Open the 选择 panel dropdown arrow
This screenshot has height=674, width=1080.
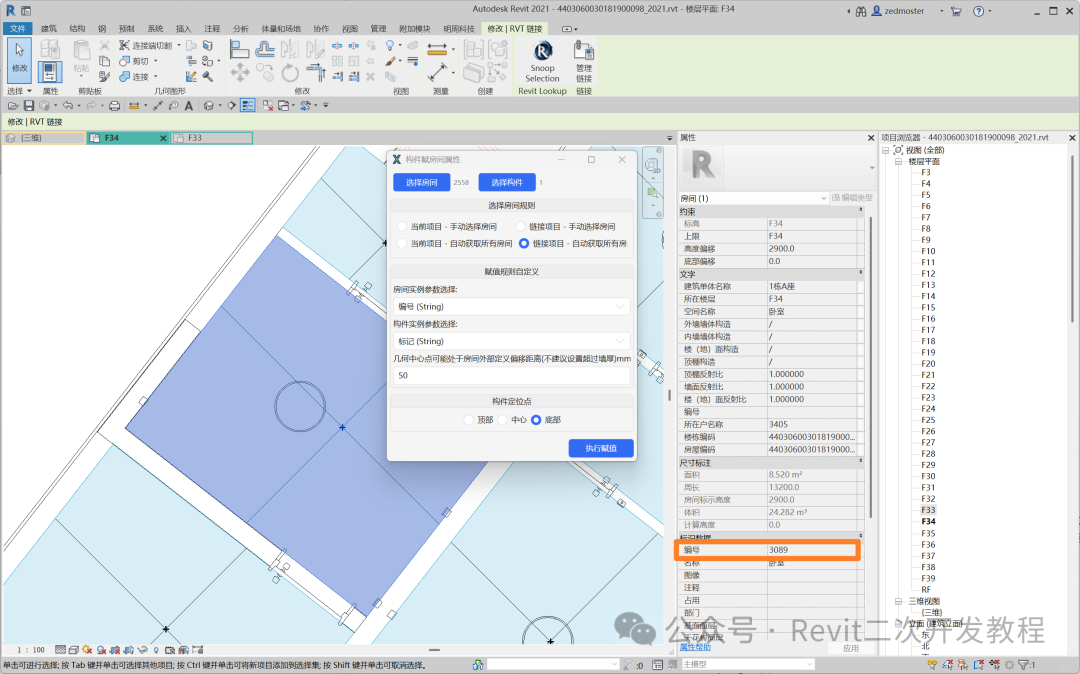29,91
